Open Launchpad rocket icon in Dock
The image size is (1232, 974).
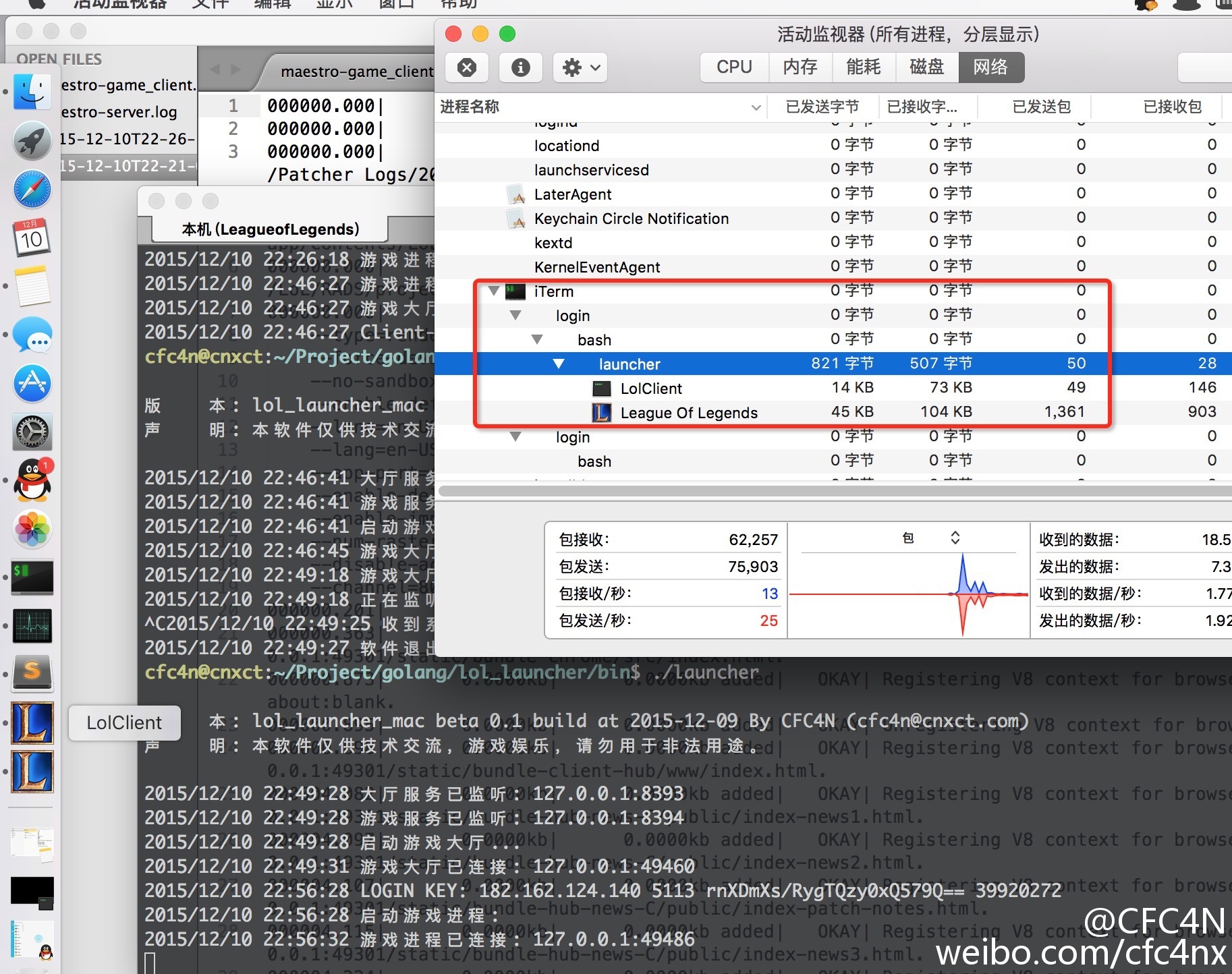[x=32, y=140]
